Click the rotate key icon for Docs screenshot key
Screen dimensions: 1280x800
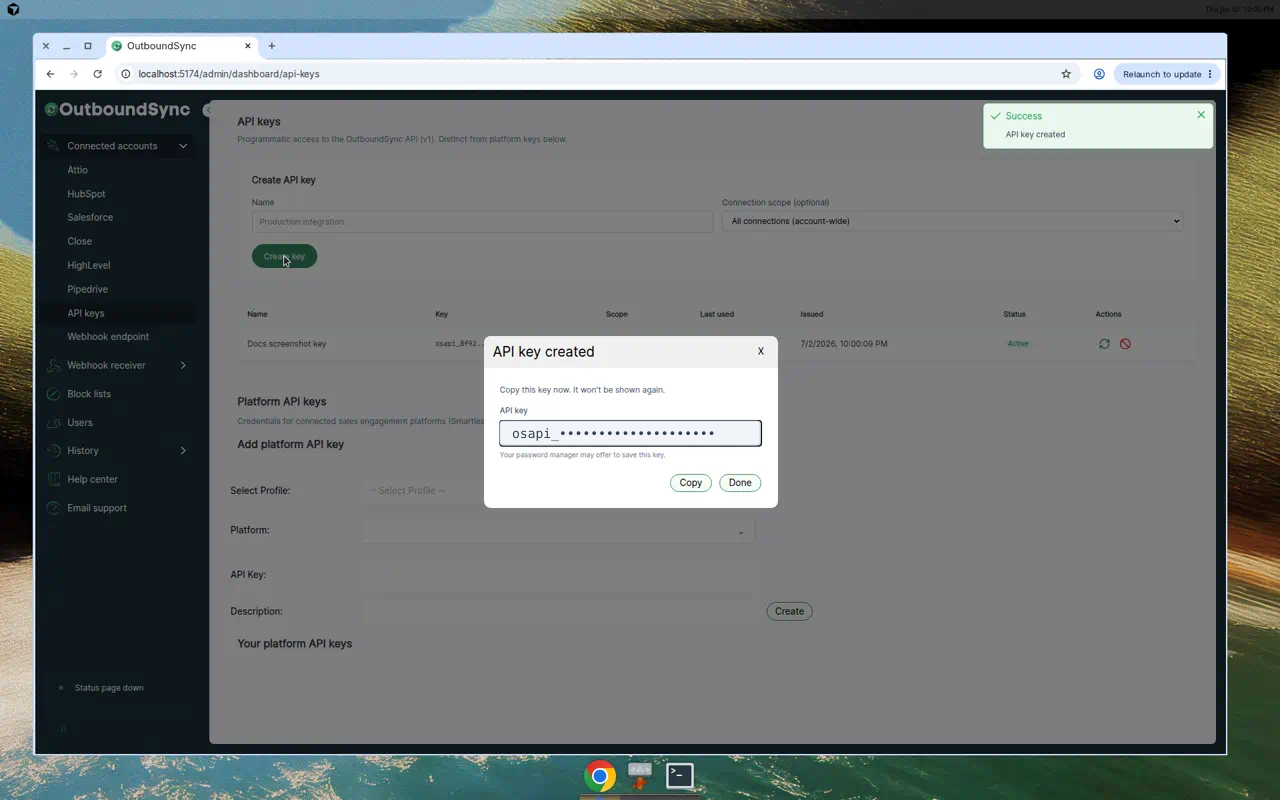coord(1104,344)
